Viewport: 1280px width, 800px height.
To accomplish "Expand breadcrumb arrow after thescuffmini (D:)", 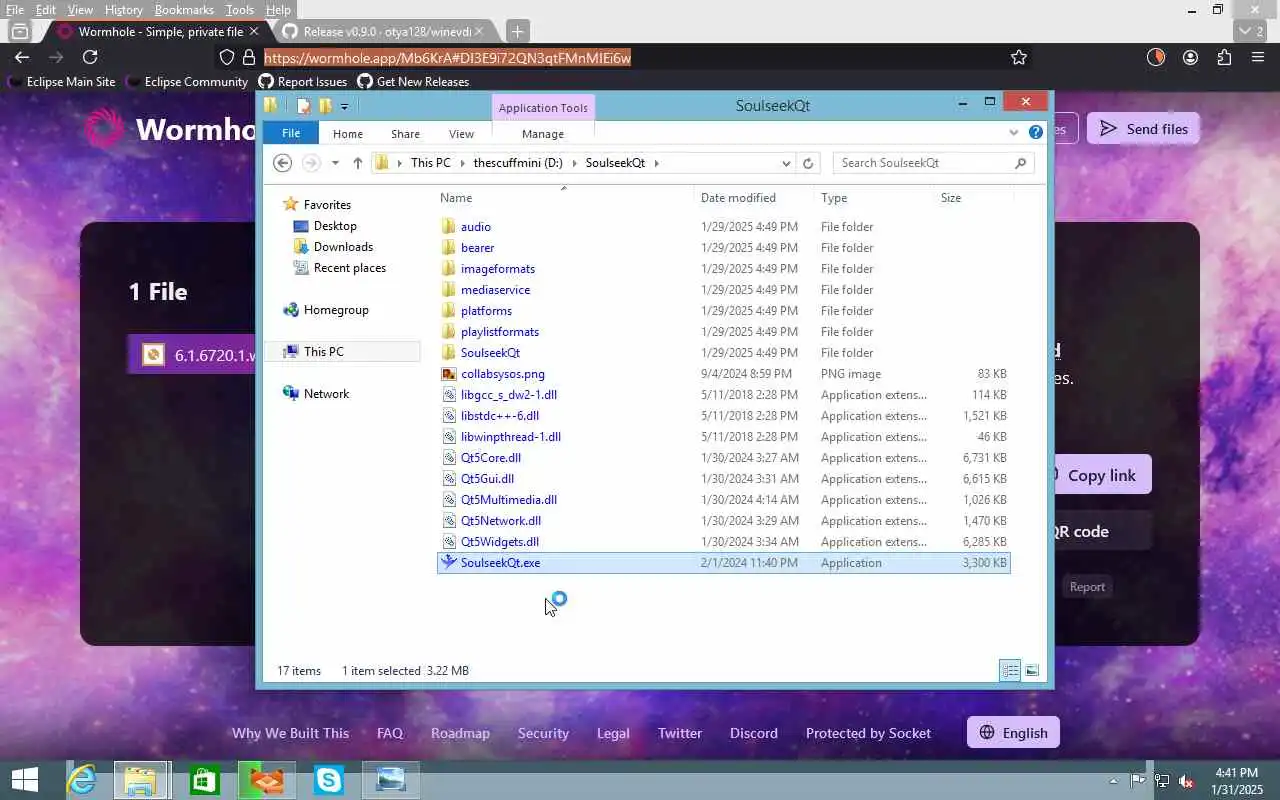I will tap(573, 163).
